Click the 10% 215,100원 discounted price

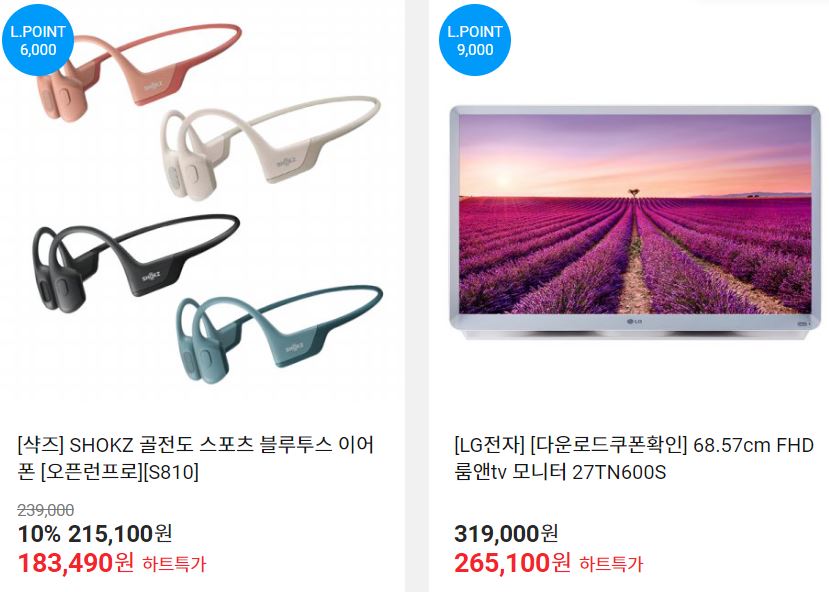[x=95, y=534]
